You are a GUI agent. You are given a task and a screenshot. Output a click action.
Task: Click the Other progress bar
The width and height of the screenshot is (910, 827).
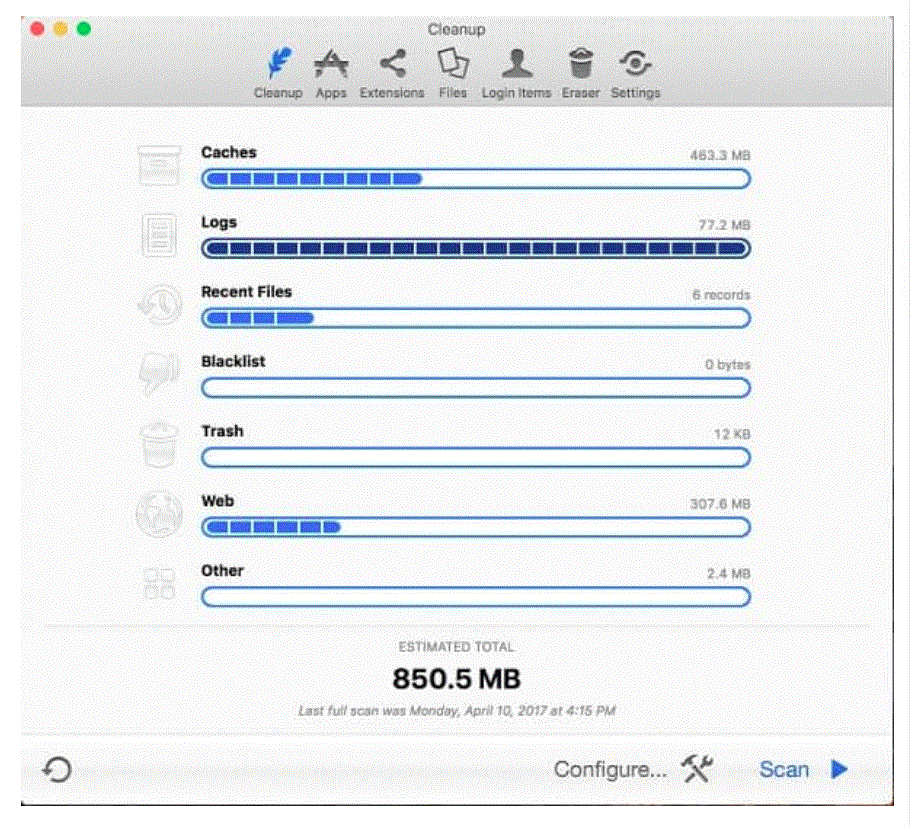pos(476,597)
